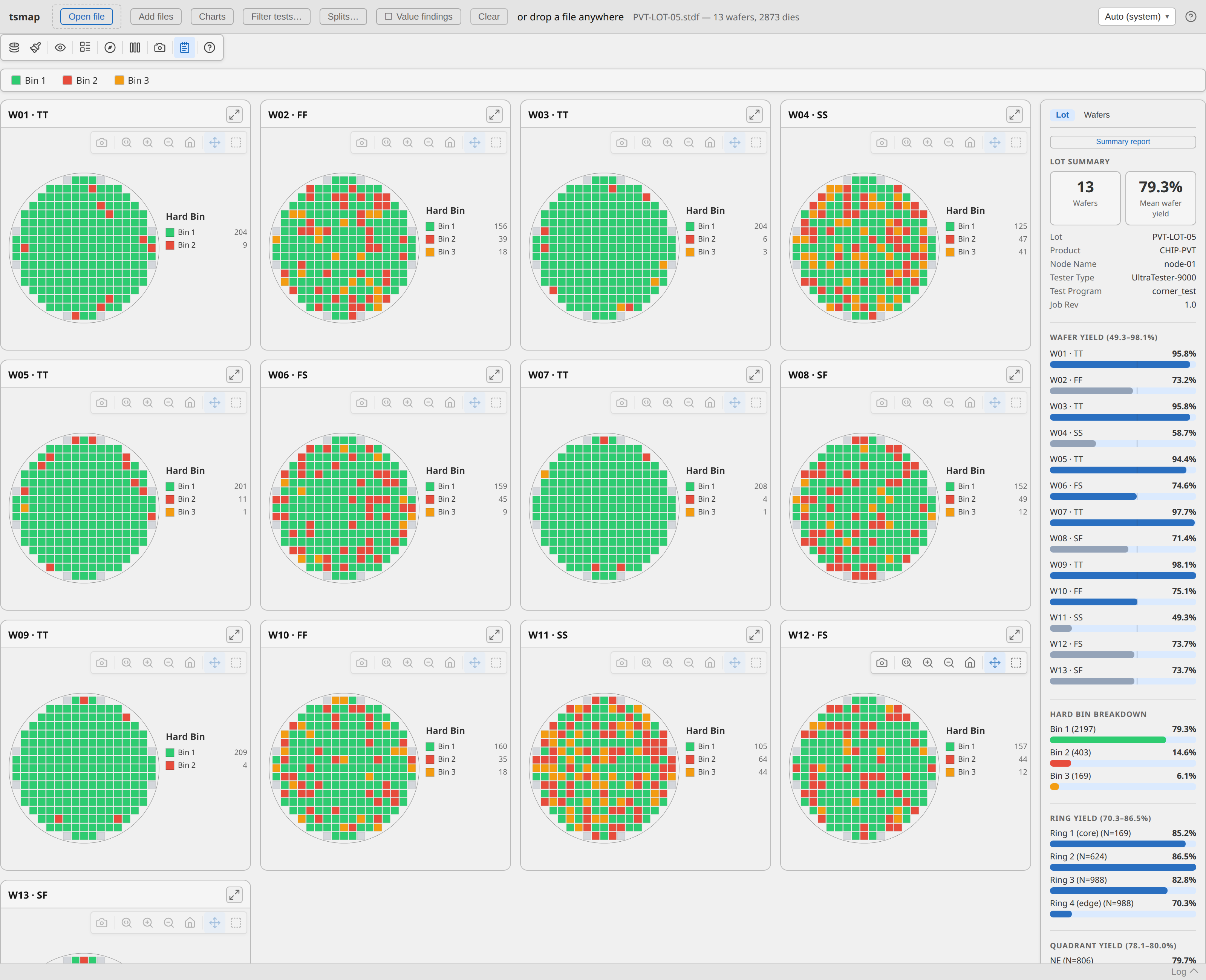Zoom in on the W12 · FS wafer map

coord(928,663)
